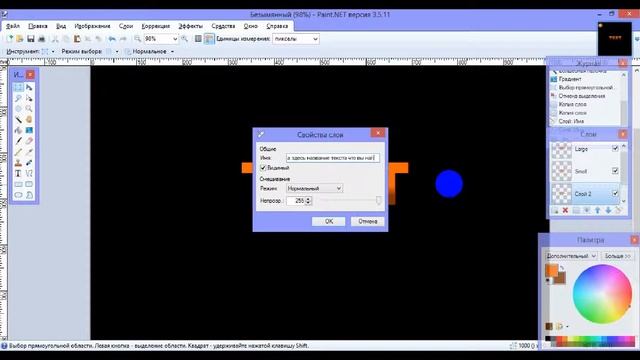Toggle the rulers toolbar icon
This screenshot has height=360, width=640.
pyautogui.click(x=209, y=39)
